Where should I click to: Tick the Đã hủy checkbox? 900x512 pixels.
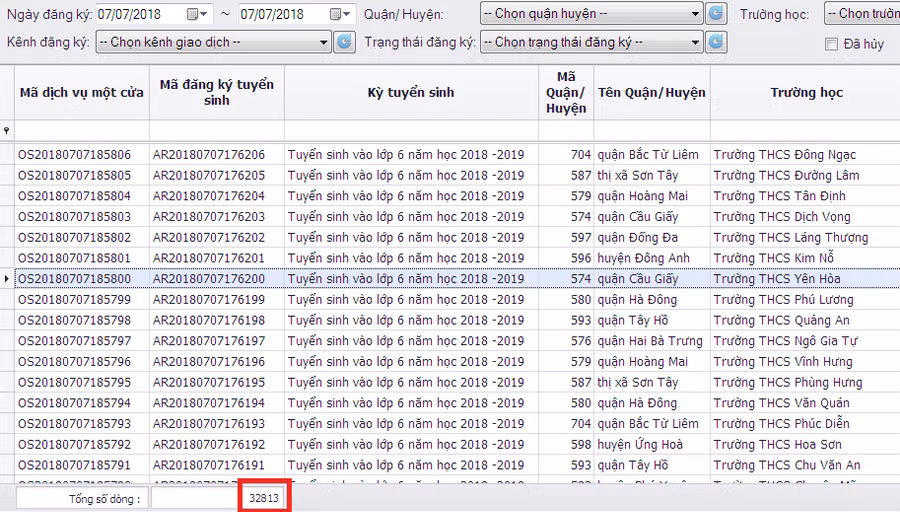(x=831, y=43)
